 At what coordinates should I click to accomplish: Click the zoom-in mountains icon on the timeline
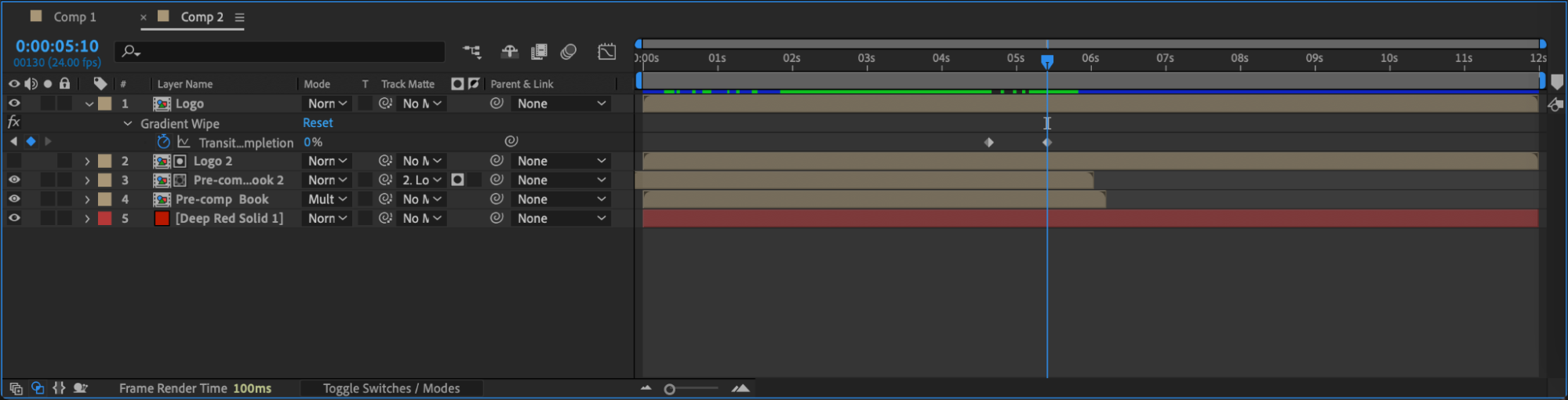click(740, 388)
